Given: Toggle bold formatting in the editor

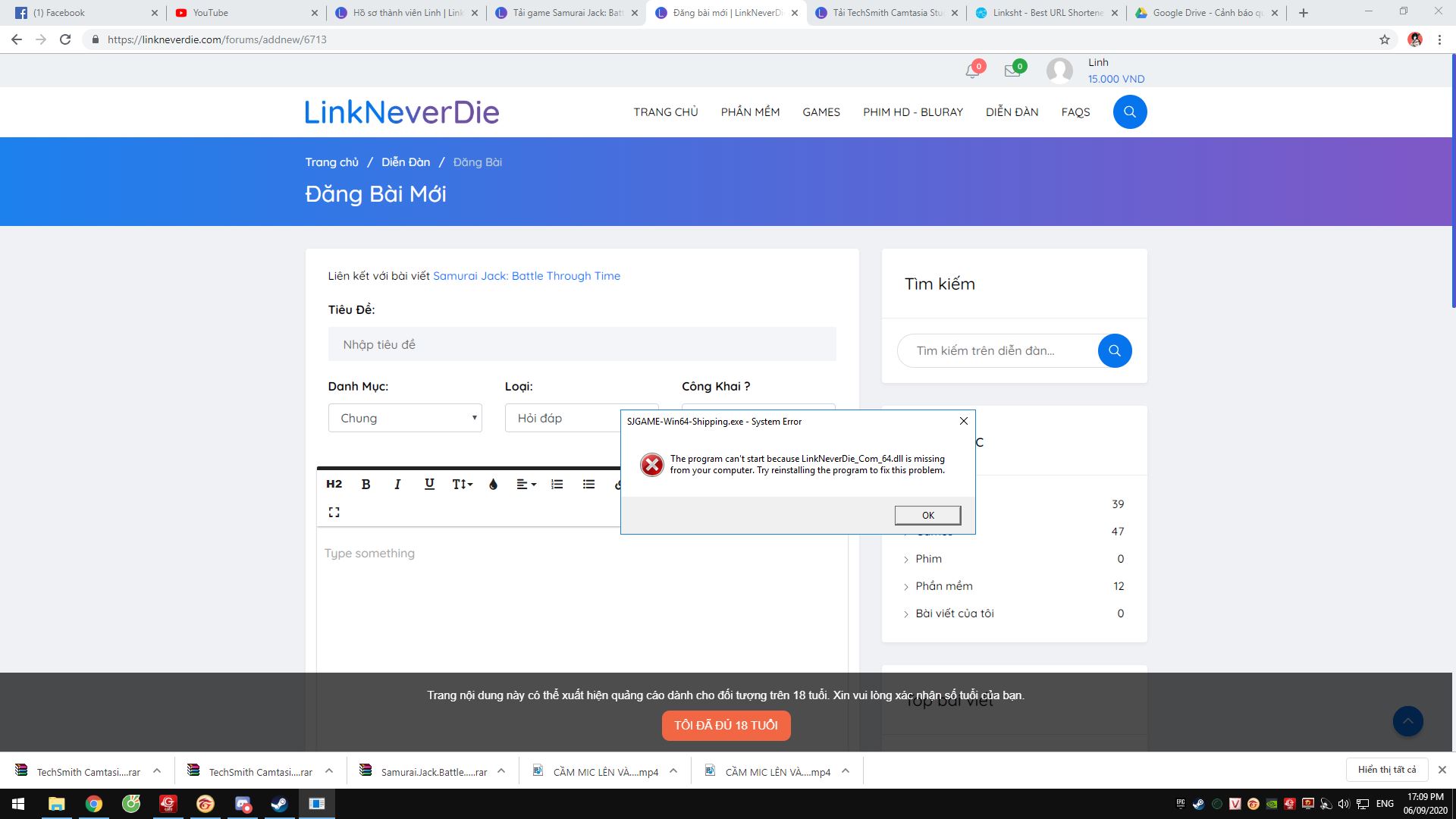Looking at the screenshot, I should point(366,485).
